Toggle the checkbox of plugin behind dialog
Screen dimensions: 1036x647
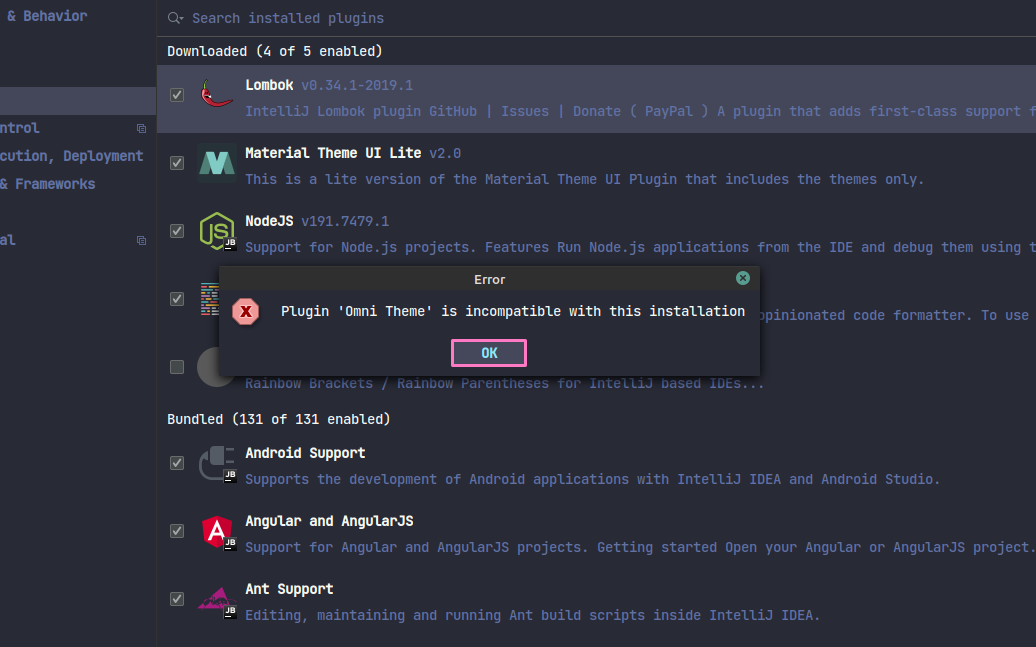pos(176,299)
